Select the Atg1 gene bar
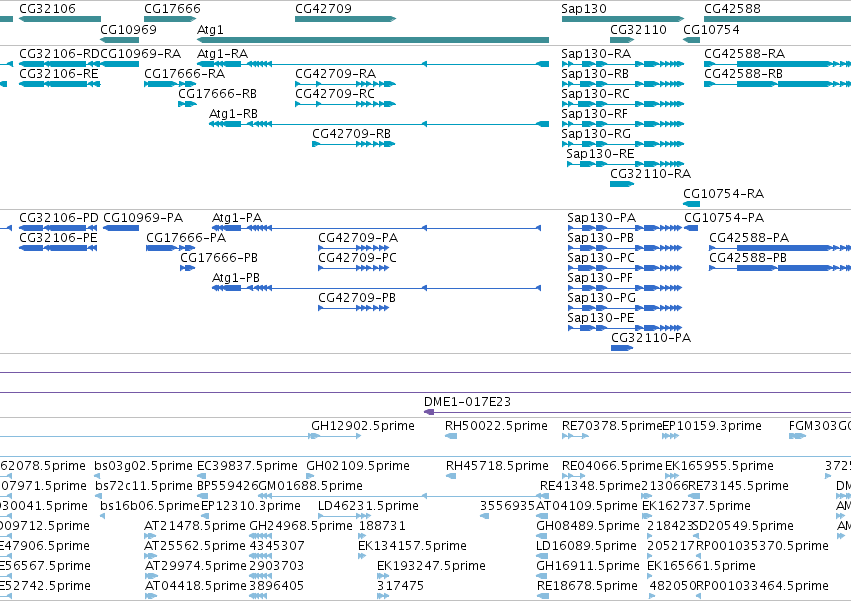 373,40
